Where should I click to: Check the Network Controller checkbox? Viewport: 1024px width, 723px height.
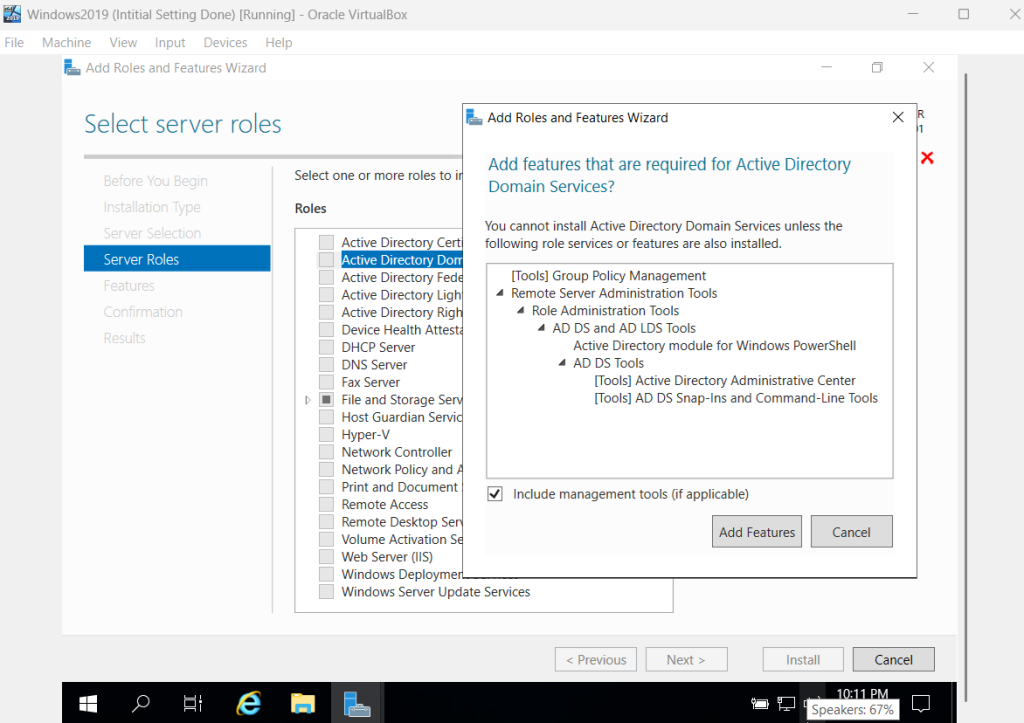(327, 452)
